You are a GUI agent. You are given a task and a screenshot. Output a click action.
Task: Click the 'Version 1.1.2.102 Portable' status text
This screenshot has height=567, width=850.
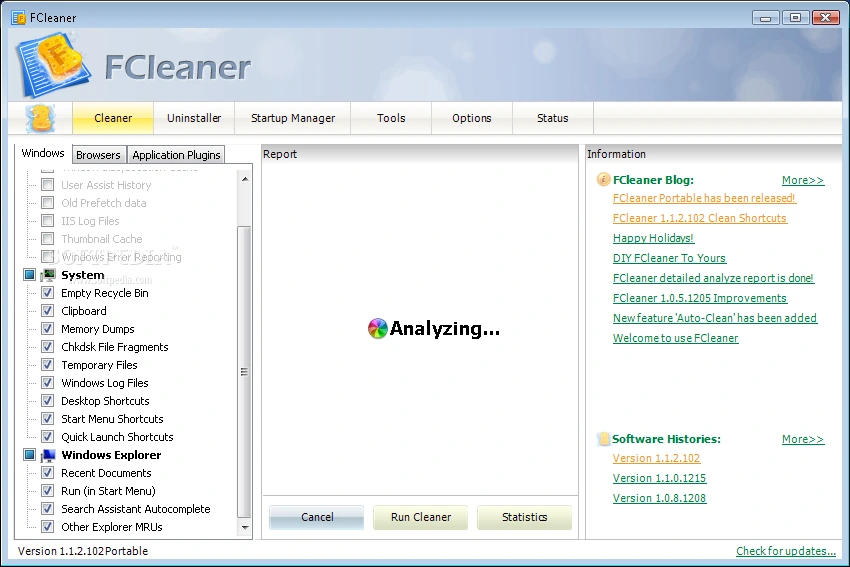tap(83, 551)
